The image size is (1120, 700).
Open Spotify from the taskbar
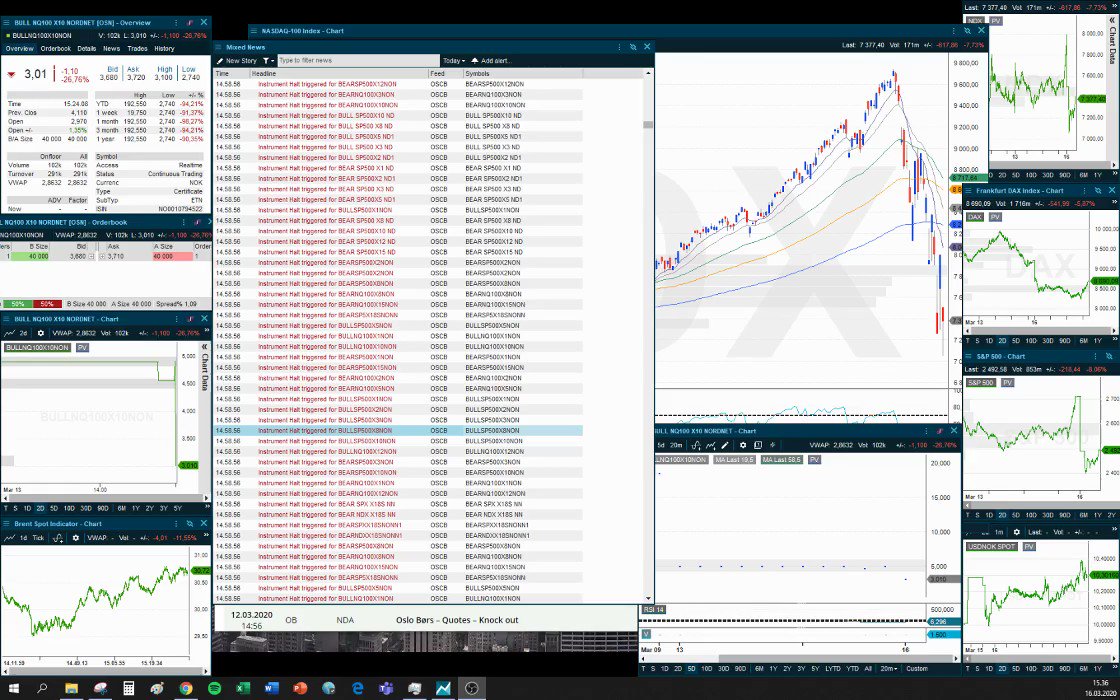click(x=214, y=689)
